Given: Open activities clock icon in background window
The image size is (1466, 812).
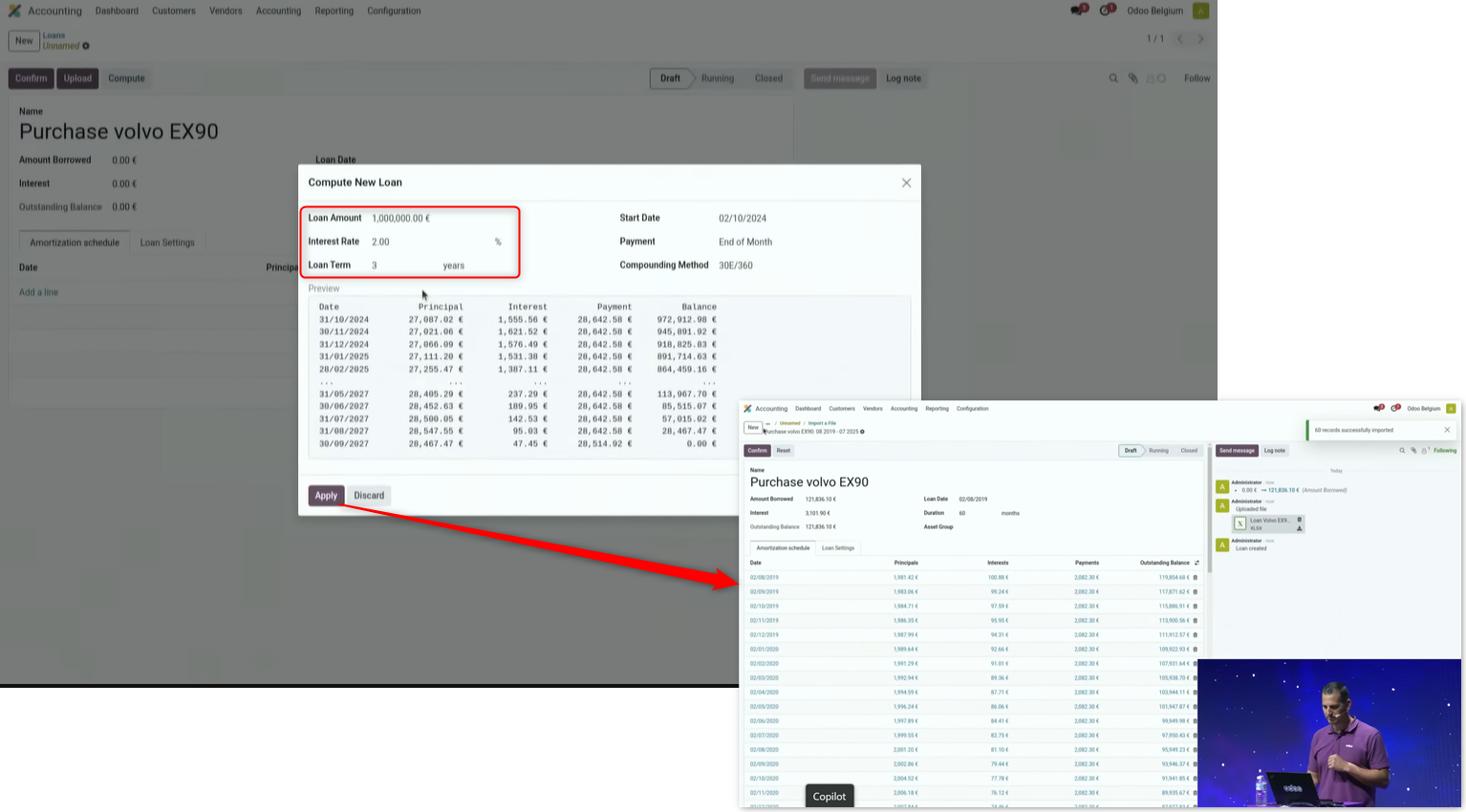Looking at the screenshot, I should [1107, 11].
